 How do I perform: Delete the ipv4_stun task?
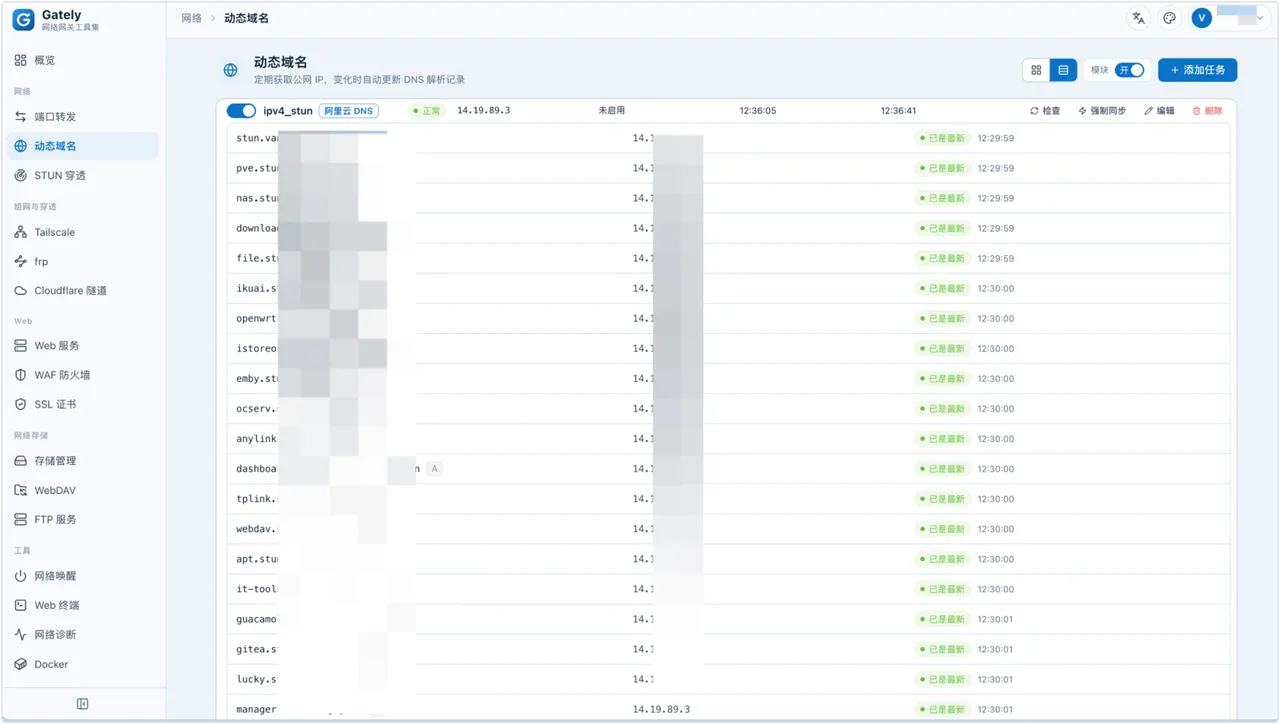pyautogui.click(x=1207, y=111)
